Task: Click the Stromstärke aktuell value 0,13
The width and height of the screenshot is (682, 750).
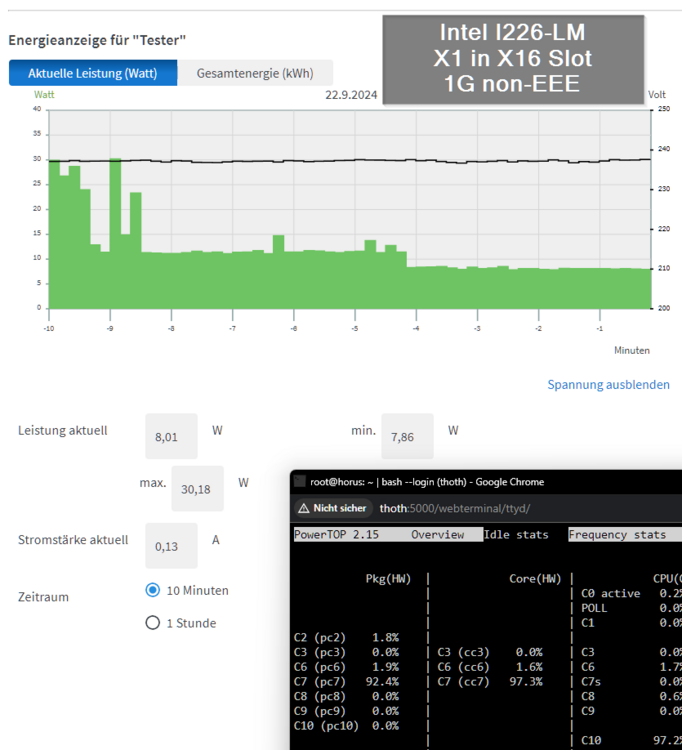Action: [x=171, y=546]
